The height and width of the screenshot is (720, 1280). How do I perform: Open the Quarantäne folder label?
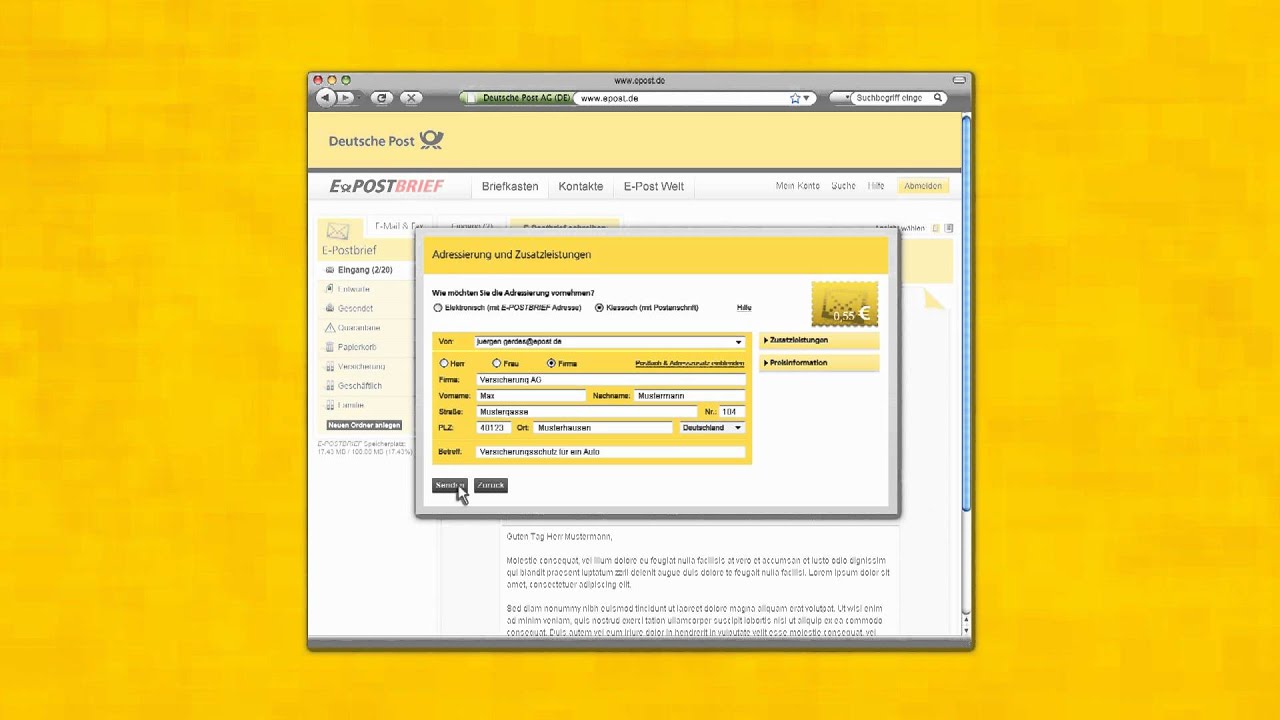pos(359,328)
